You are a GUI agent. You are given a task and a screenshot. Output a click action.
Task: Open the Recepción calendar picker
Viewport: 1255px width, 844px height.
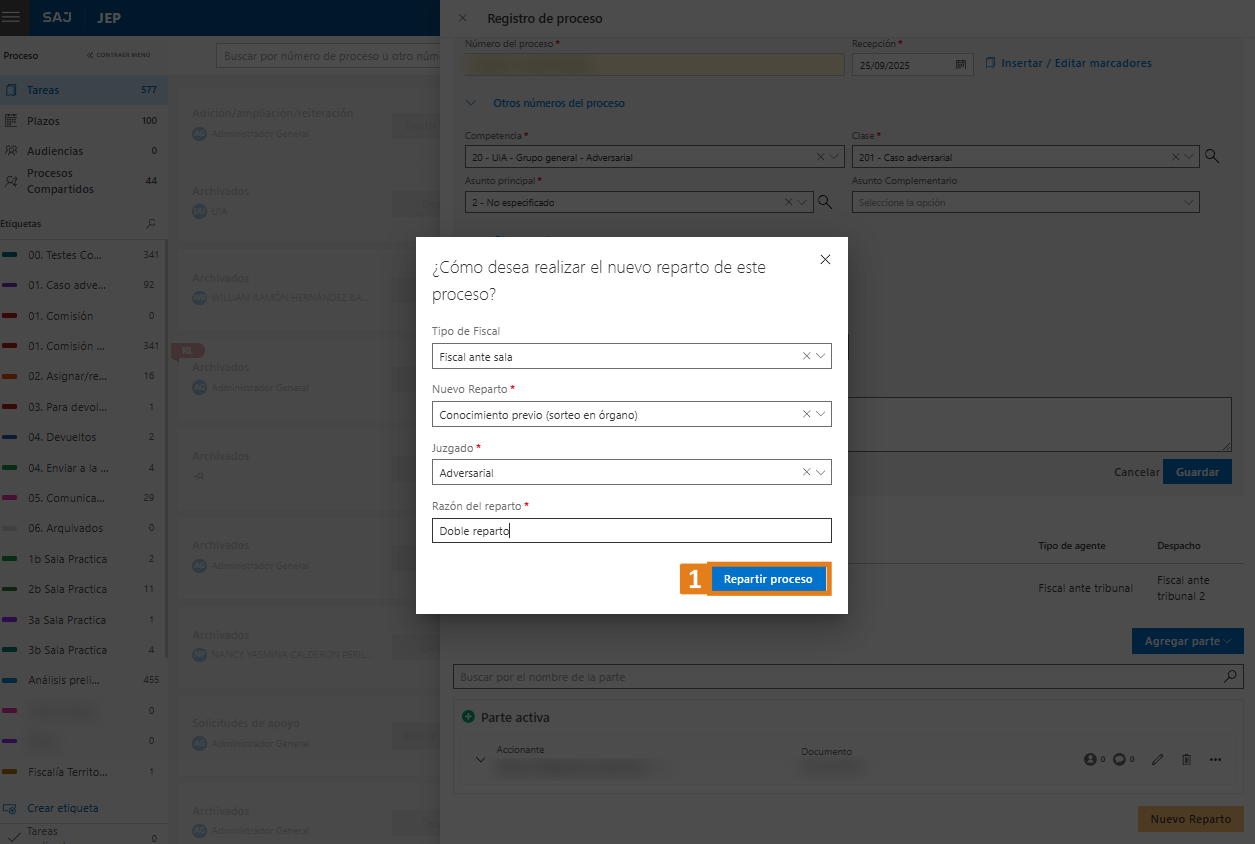(961, 64)
